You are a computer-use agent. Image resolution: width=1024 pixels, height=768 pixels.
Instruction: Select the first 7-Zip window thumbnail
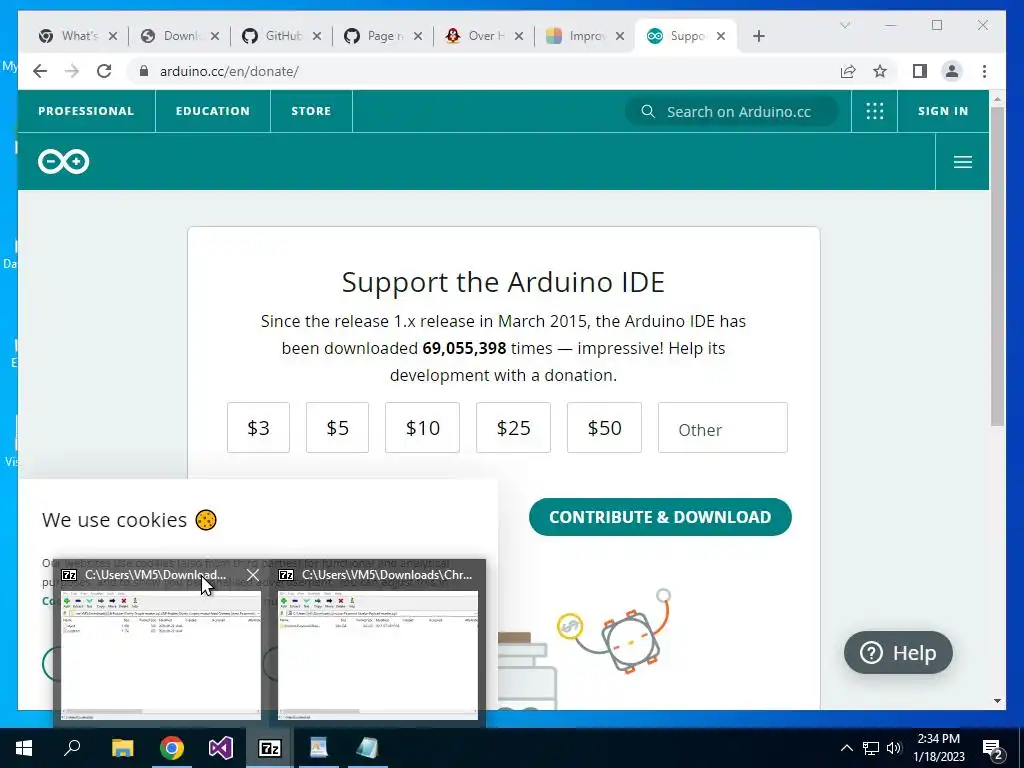(161, 655)
